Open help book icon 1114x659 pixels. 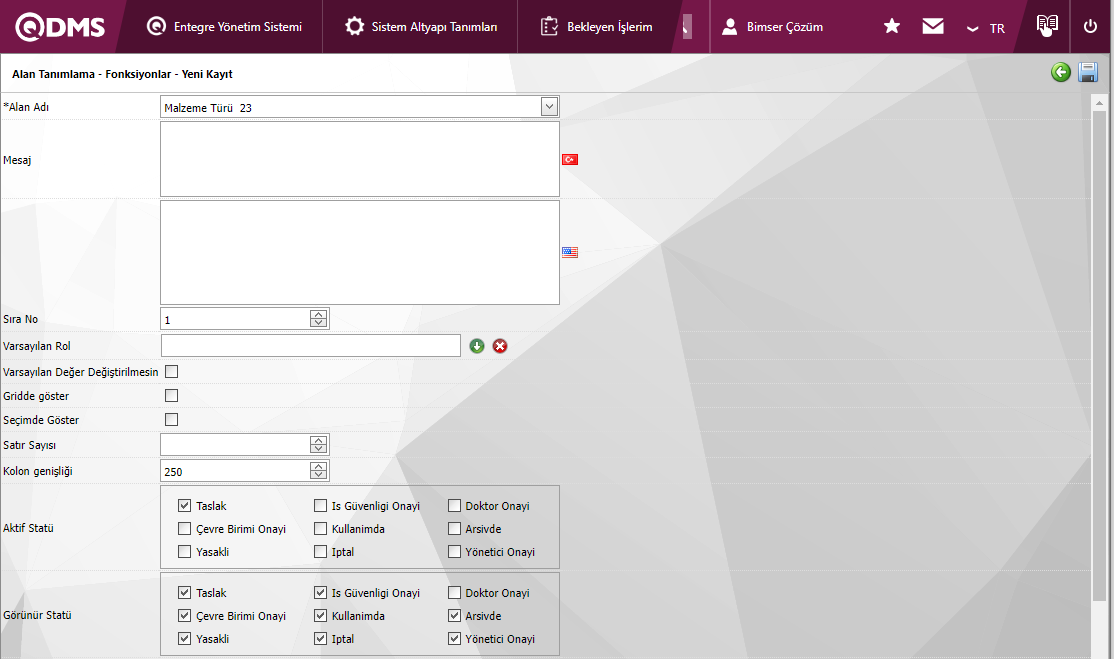[x=1047, y=25]
